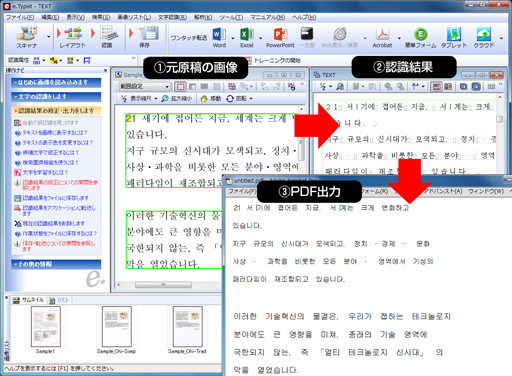Click the blue window-overlay icon in TEXT toolbar
The image size is (512, 376).
click(x=463, y=87)
